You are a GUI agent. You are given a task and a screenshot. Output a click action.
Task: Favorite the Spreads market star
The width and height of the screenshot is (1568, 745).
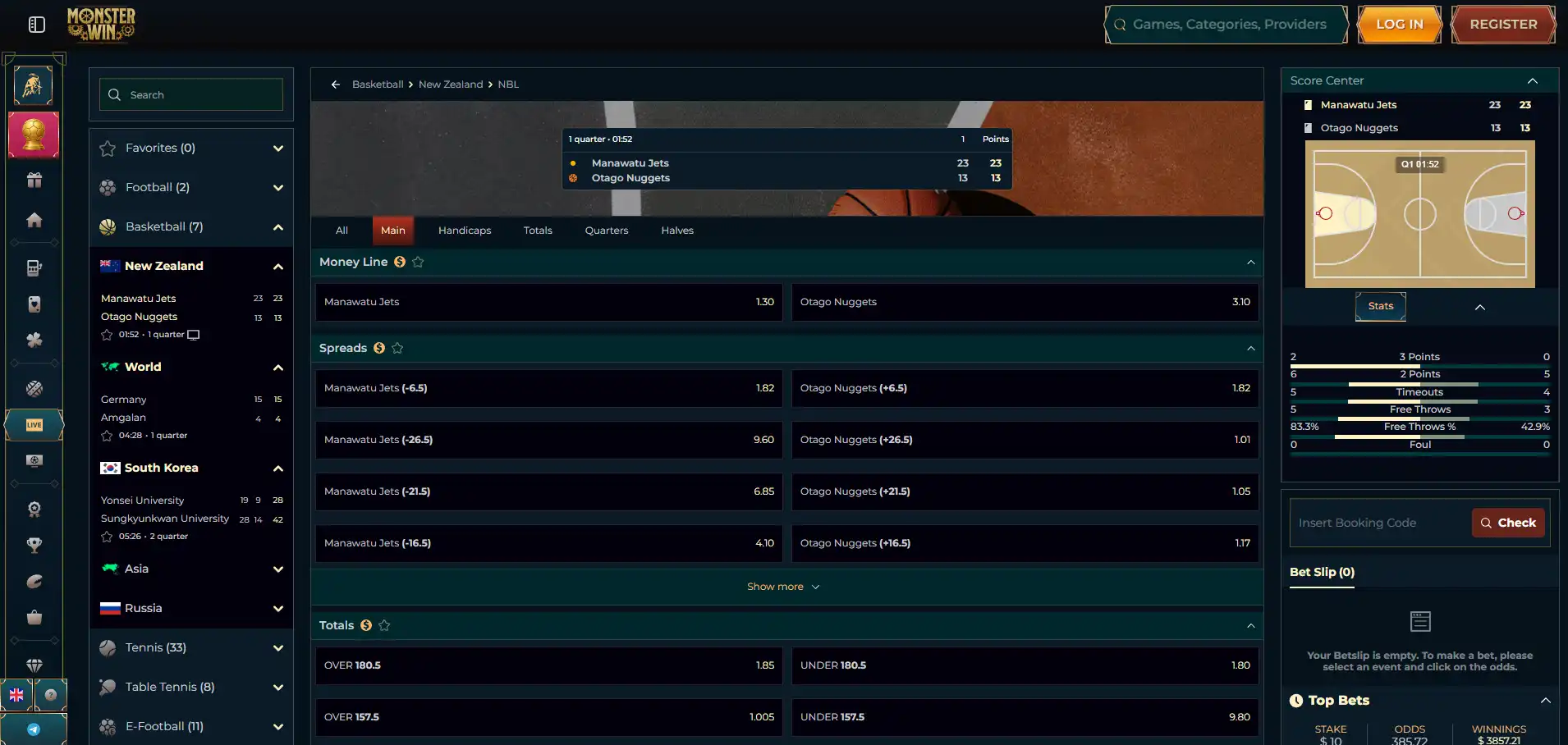pos(397,348)
